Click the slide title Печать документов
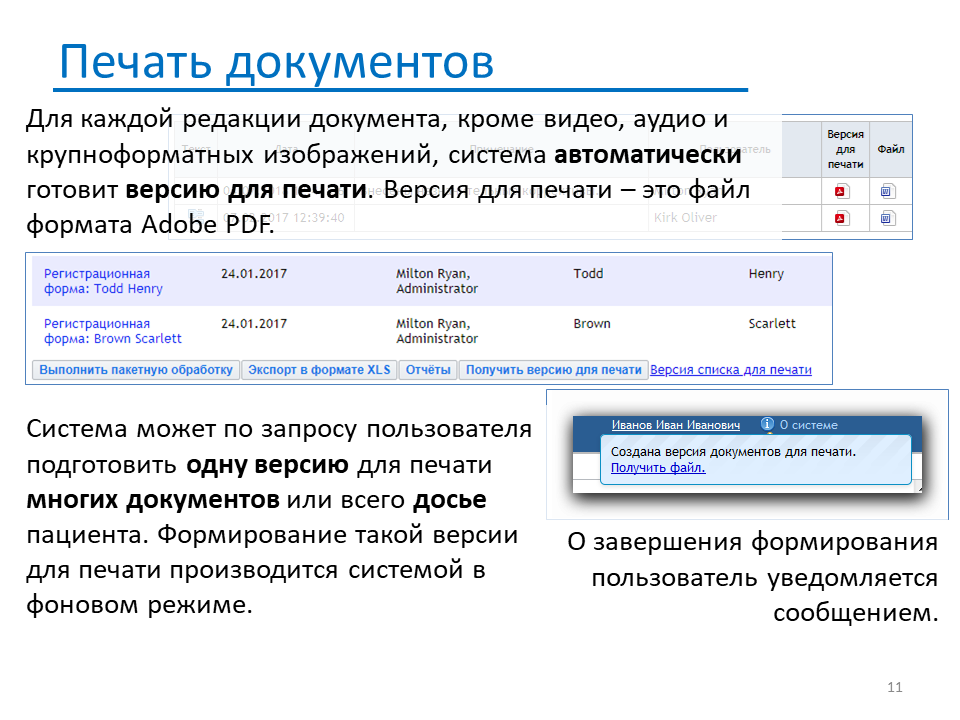The width and height of the screenshot is (960, 720). click(277, 62)
